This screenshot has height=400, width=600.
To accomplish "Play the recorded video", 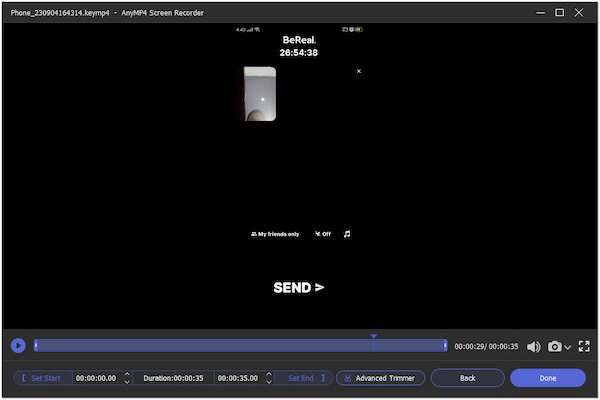I will [x=18, y=346].
